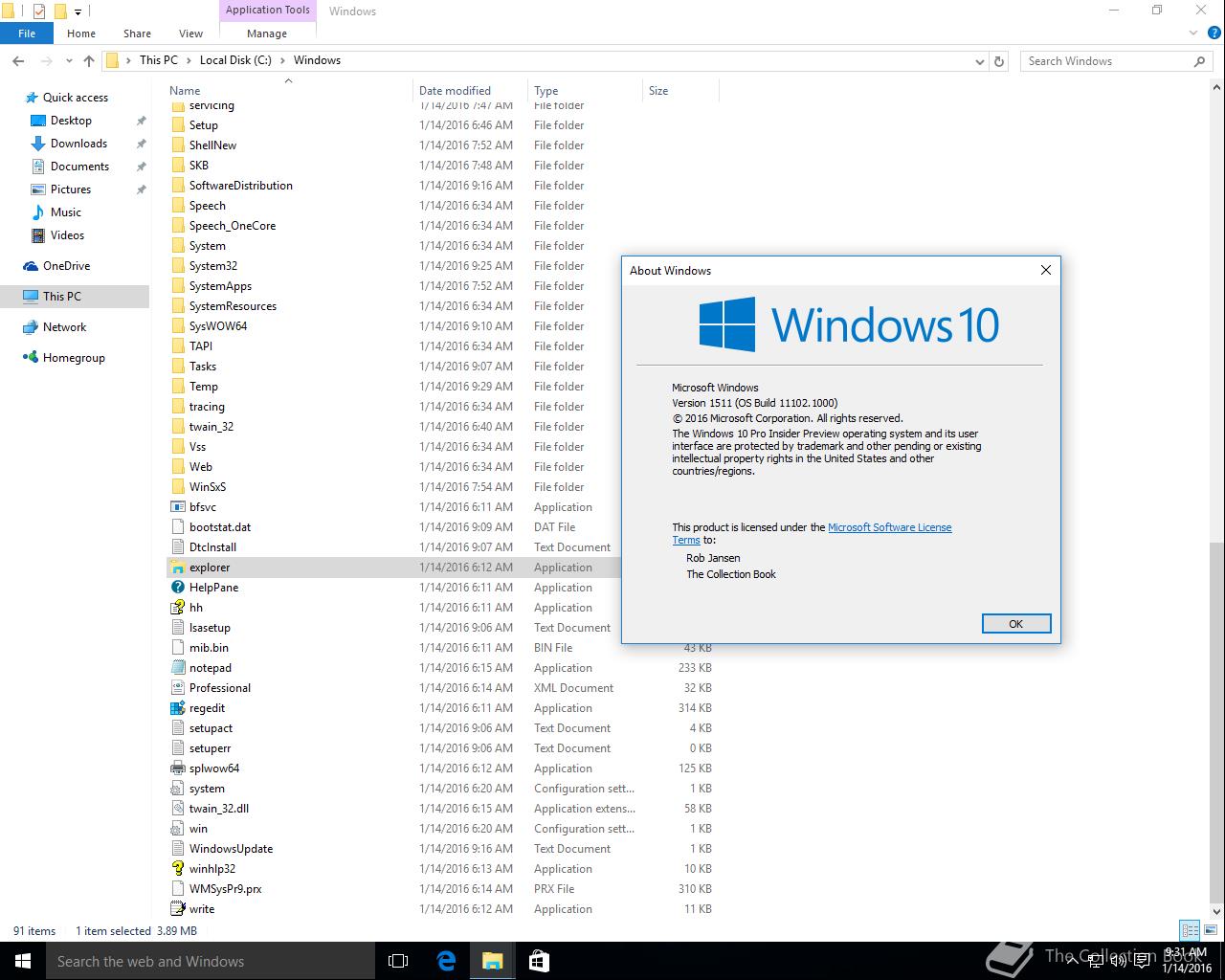Select the WinSxS folder
Image resolution: width=1225 pixels, height=980 pixels.
(x=207, y=487)
